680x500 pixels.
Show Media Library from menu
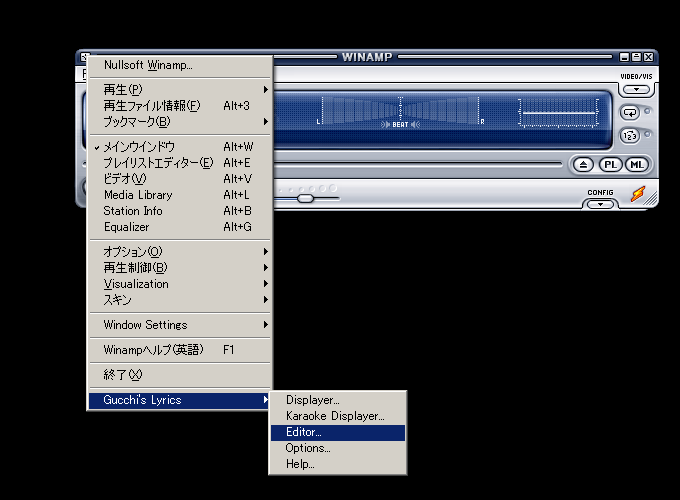point(180,195)
